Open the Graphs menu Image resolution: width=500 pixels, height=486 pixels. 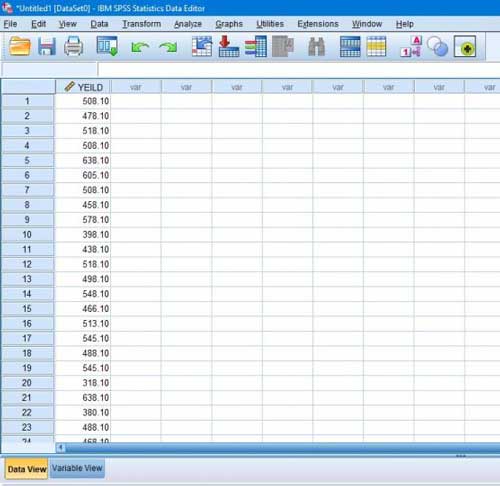[229, 24]
